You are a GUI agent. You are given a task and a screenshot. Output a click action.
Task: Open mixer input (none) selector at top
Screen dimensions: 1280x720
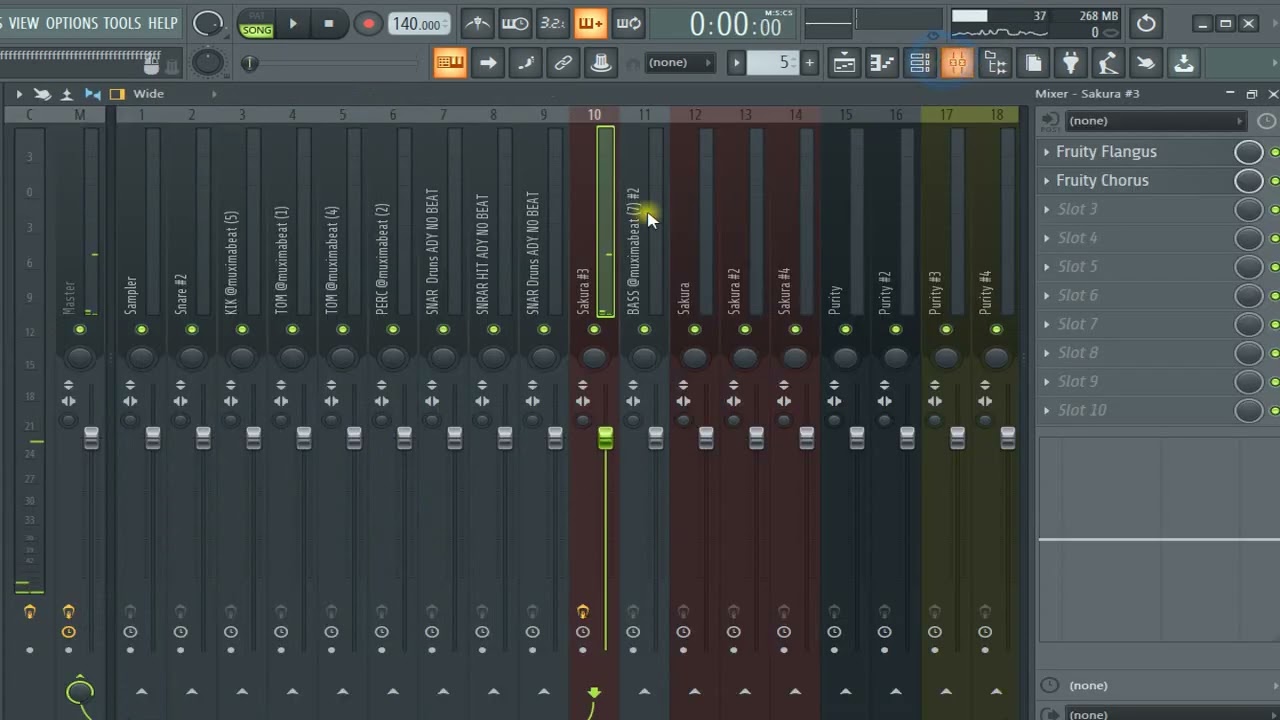coord(1156,121)
